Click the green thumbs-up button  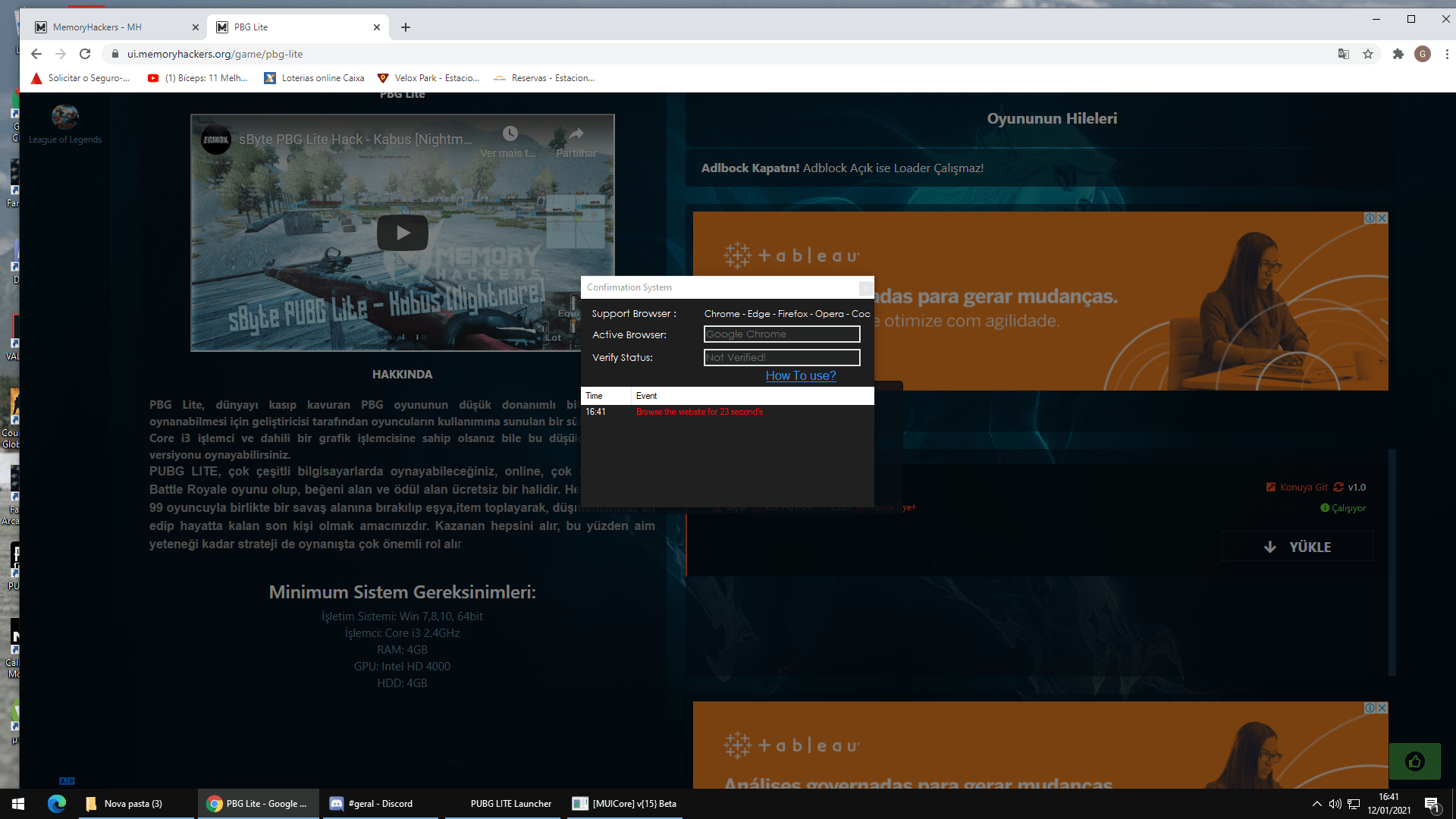pyautogui.click(x=1415, y=761)
